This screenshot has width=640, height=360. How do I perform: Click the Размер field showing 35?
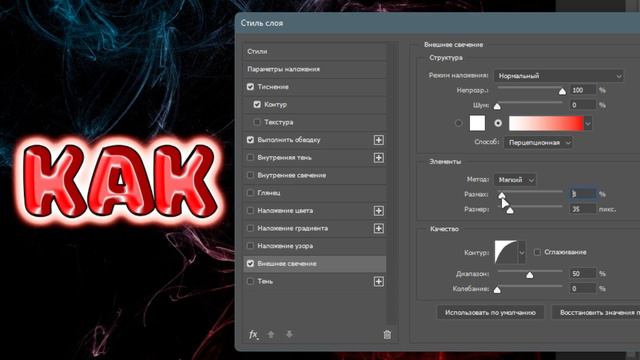[x=583, y=209]
